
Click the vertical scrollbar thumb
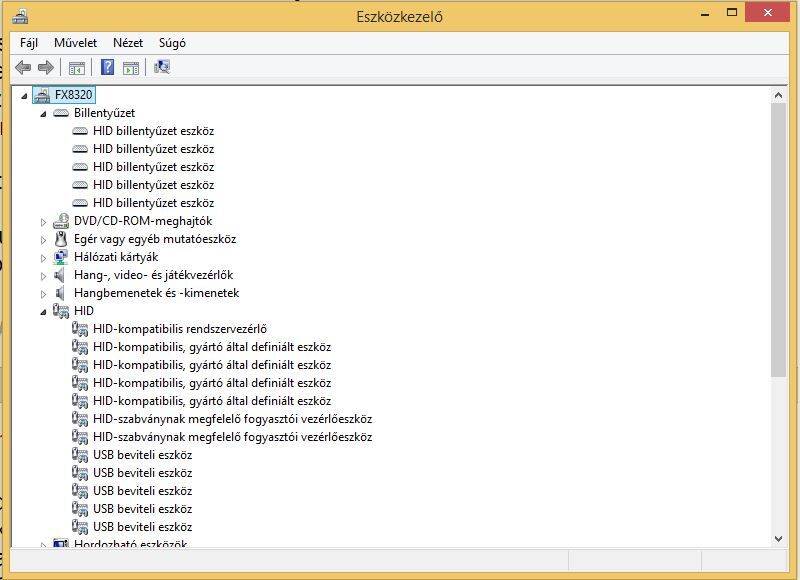coord(778,240)
